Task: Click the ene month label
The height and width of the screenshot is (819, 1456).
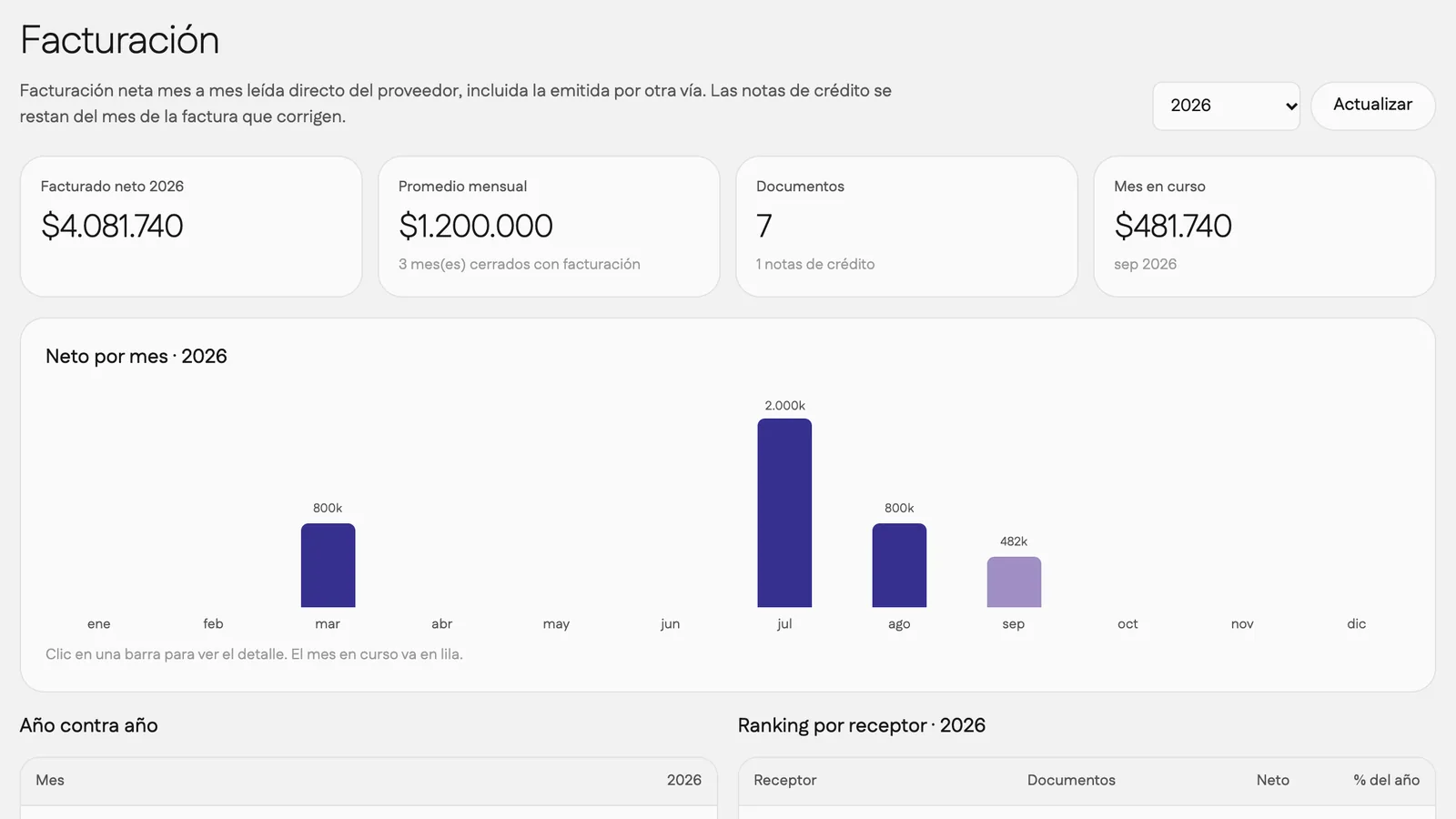Action: click(99, 623)
